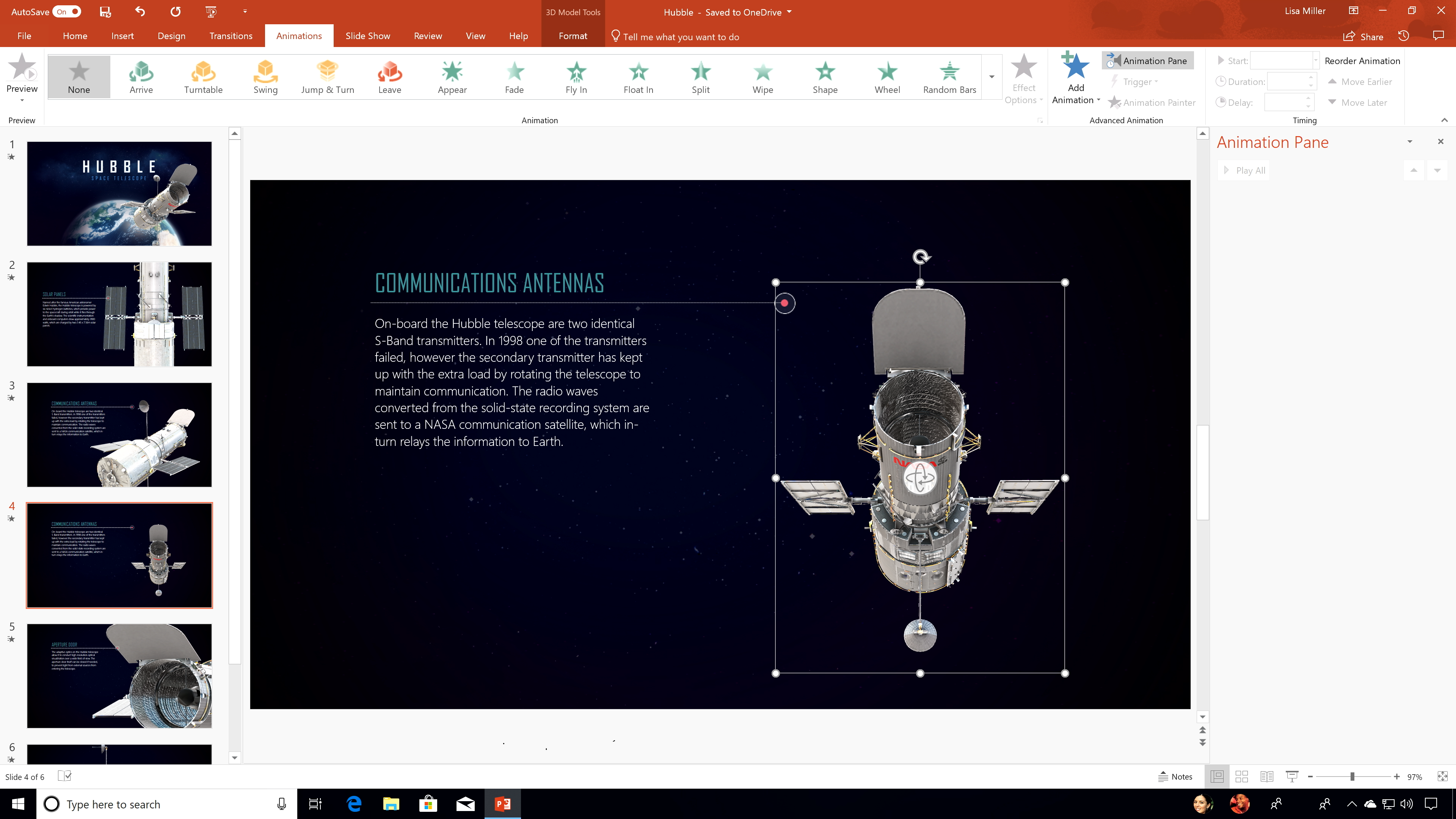Switch to Reading View icon
Screen dimensions: 1456x819
click(x=1267, y=777)
